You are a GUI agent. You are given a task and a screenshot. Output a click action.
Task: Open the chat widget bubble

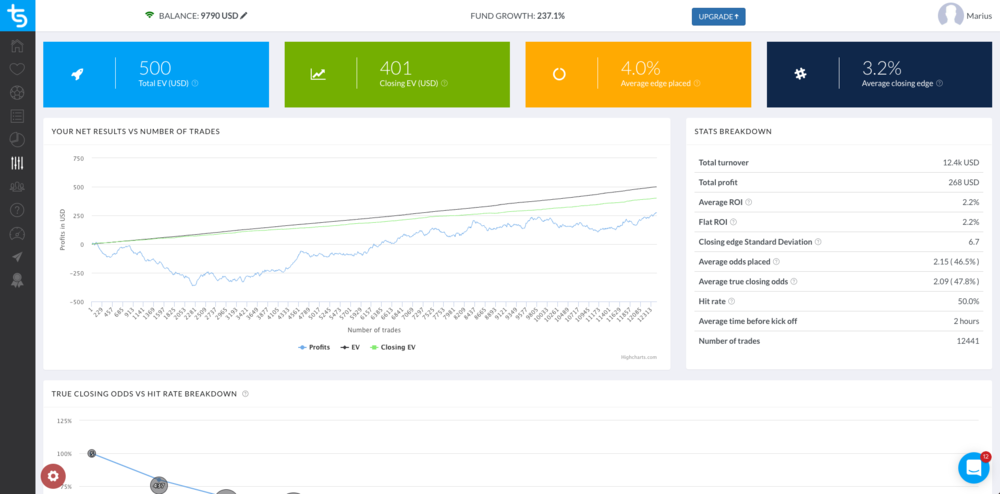tap(974, 468)
